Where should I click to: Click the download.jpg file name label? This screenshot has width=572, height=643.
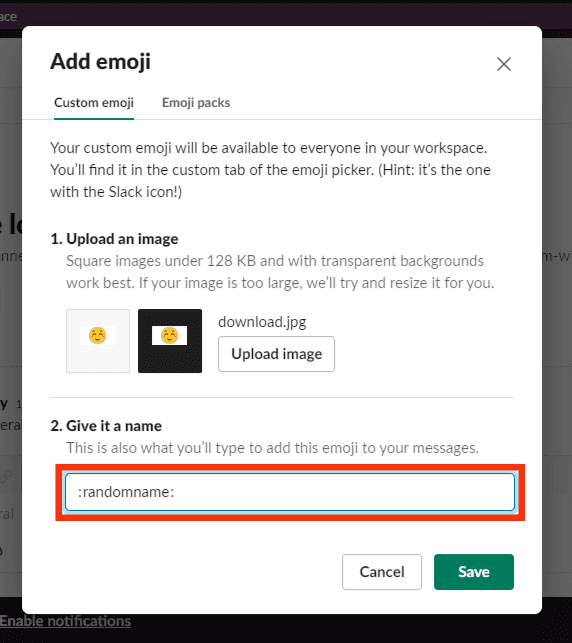coord(262,322)
